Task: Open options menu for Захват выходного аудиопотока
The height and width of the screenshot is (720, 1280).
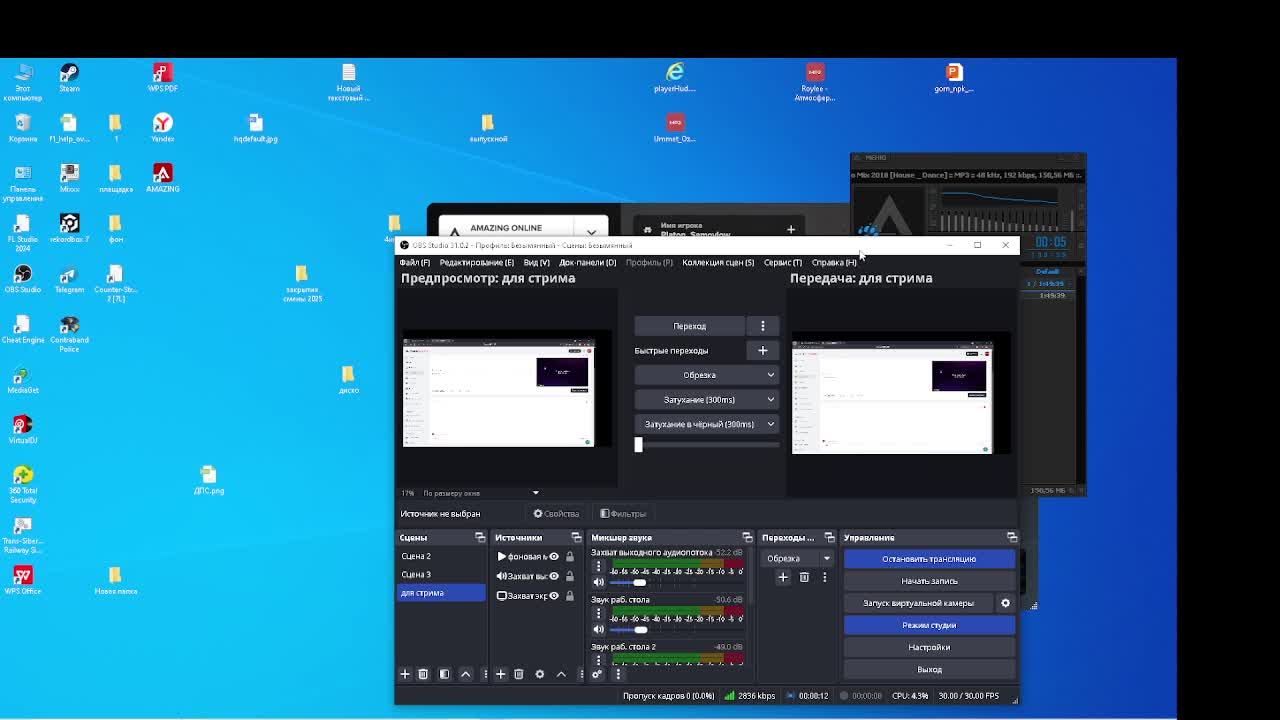Action: (598, 567)
